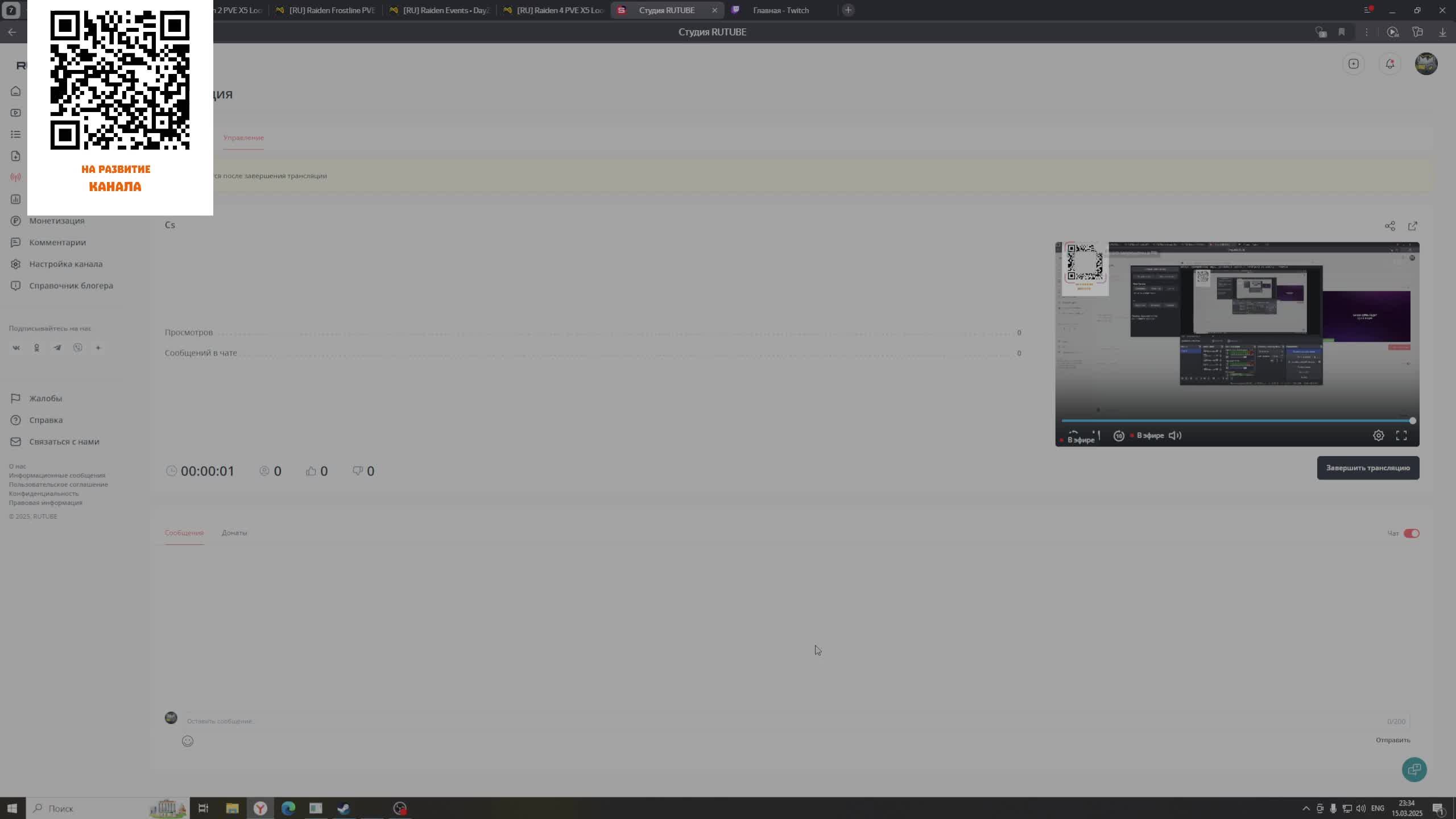Screen dimensions: 1456x819
Task: Open the emoji picker in the chat input
Action: 188,741
